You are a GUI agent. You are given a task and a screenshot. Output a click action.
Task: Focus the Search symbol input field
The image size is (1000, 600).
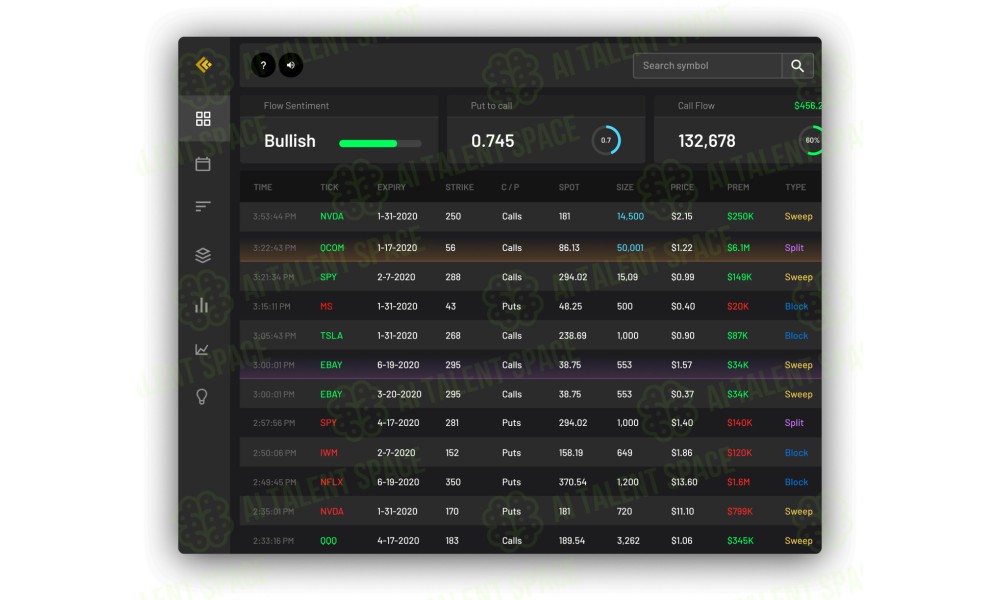pos(707,66)
